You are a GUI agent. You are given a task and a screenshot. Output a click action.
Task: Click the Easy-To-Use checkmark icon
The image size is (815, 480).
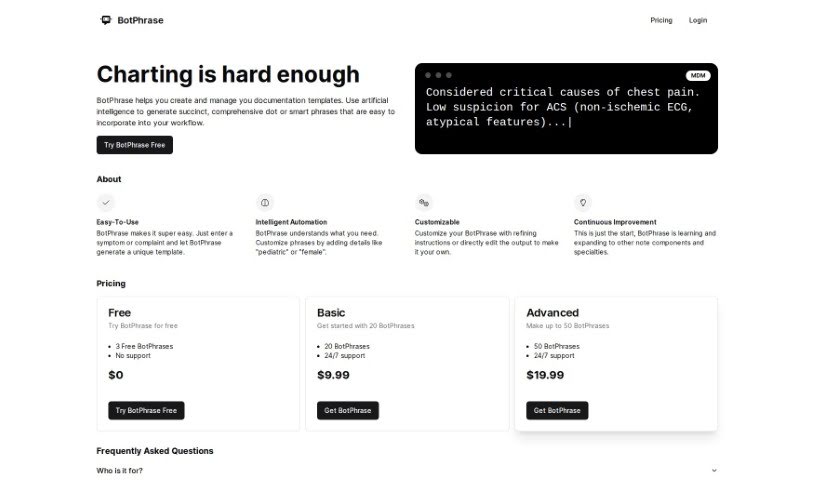(x=106, y=201)
